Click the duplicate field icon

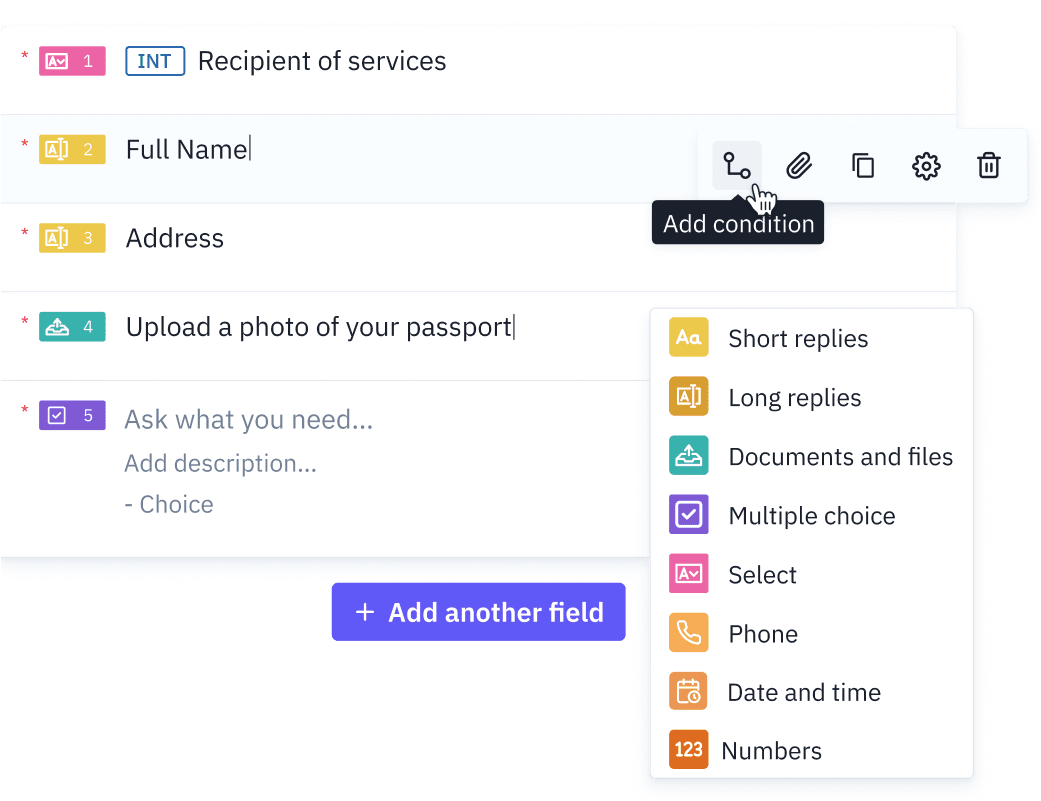pyautogui.click(x=863, y=165)
